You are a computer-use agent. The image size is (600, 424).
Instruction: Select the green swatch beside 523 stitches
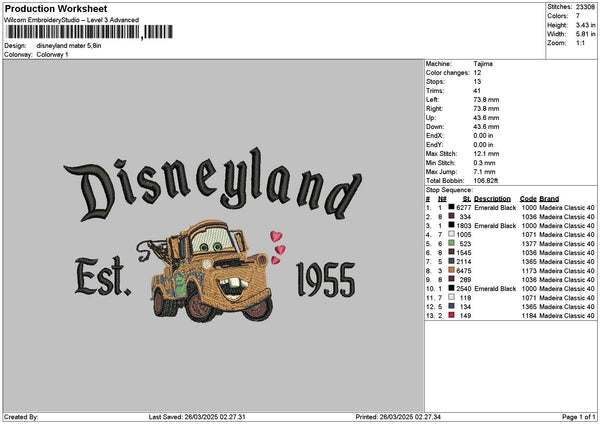[452, 243]
